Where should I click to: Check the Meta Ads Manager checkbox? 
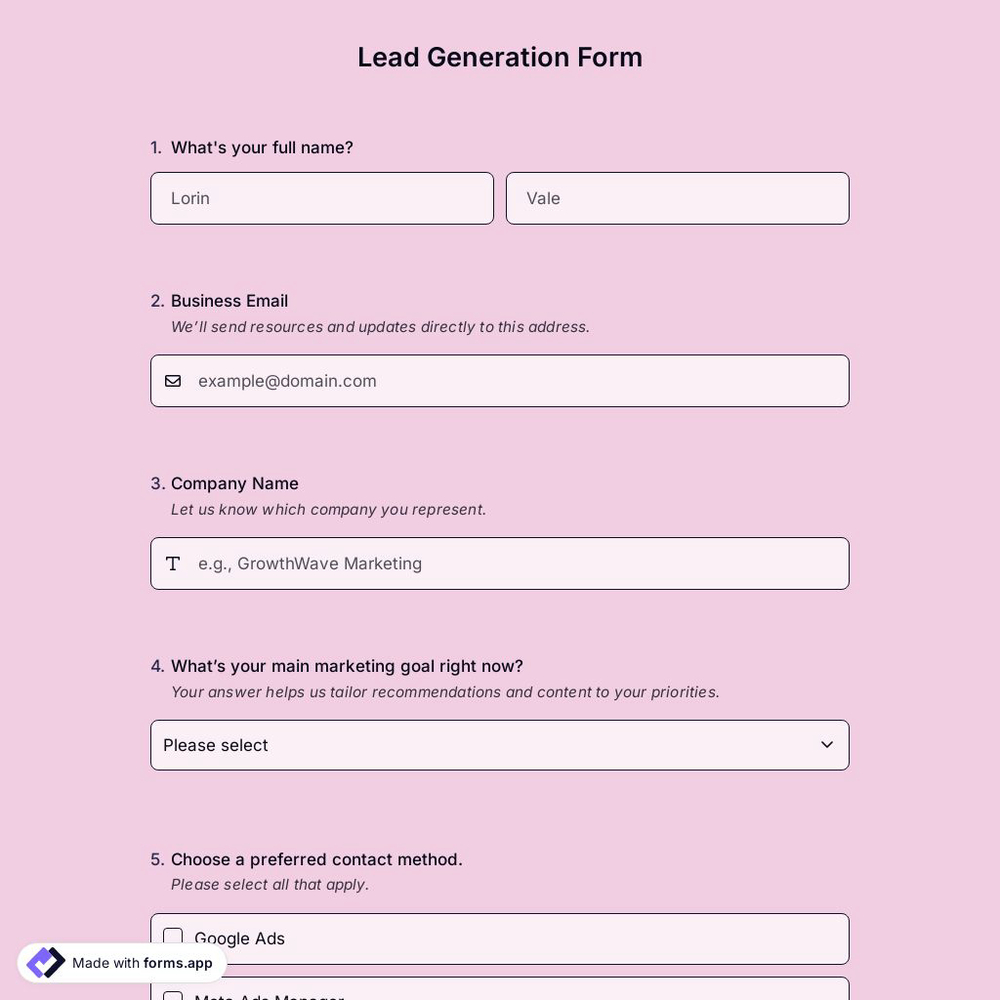[x=173, y=998]
